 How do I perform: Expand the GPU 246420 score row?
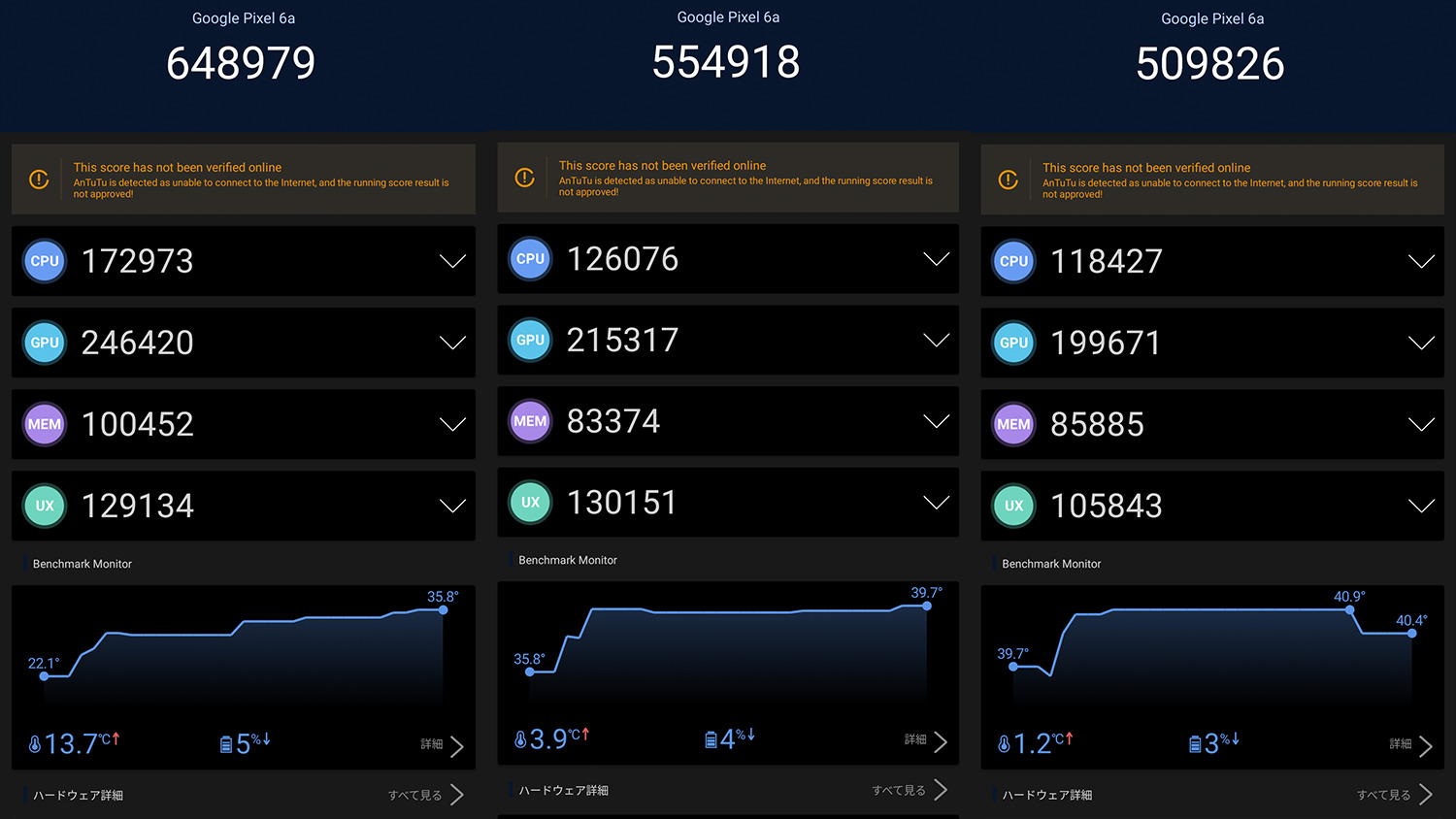(452, 343)
